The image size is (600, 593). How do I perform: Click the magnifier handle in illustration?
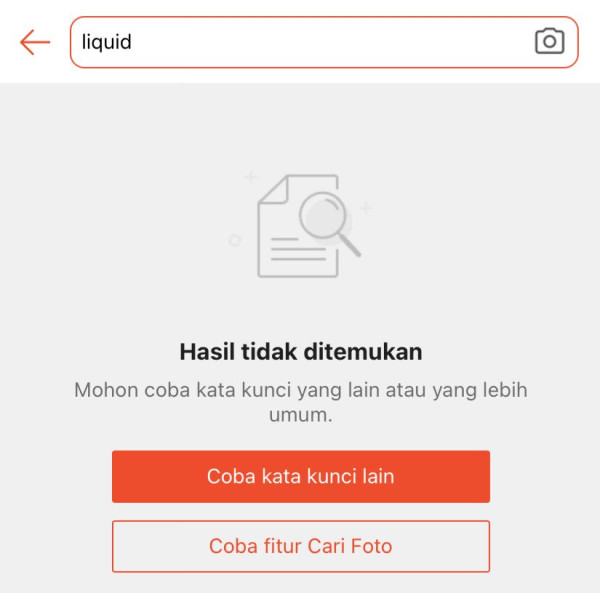(x=350, y=245)
